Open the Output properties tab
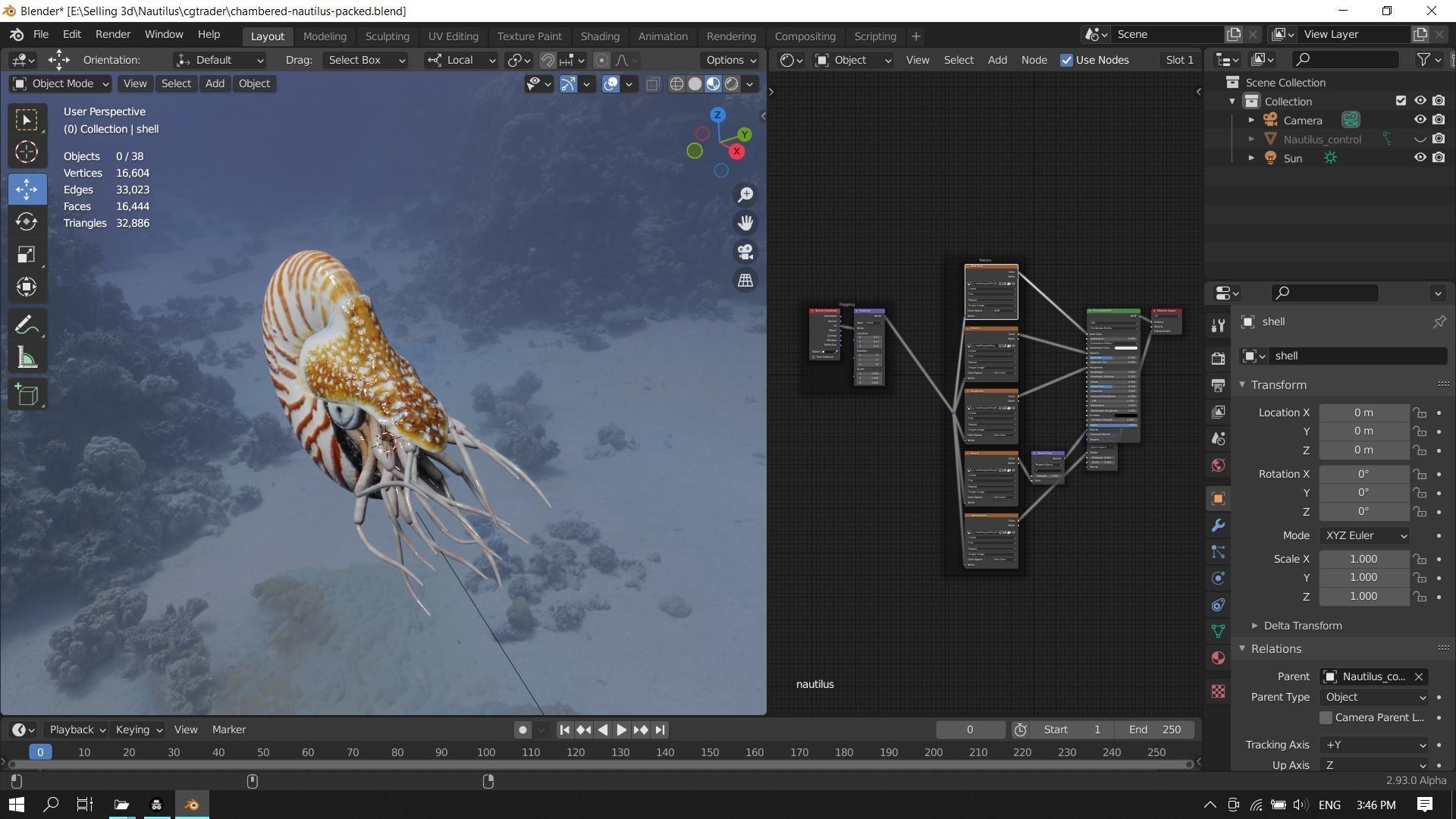The height and width of the screenshot is (819, 1456). [x=1218, y=385]
